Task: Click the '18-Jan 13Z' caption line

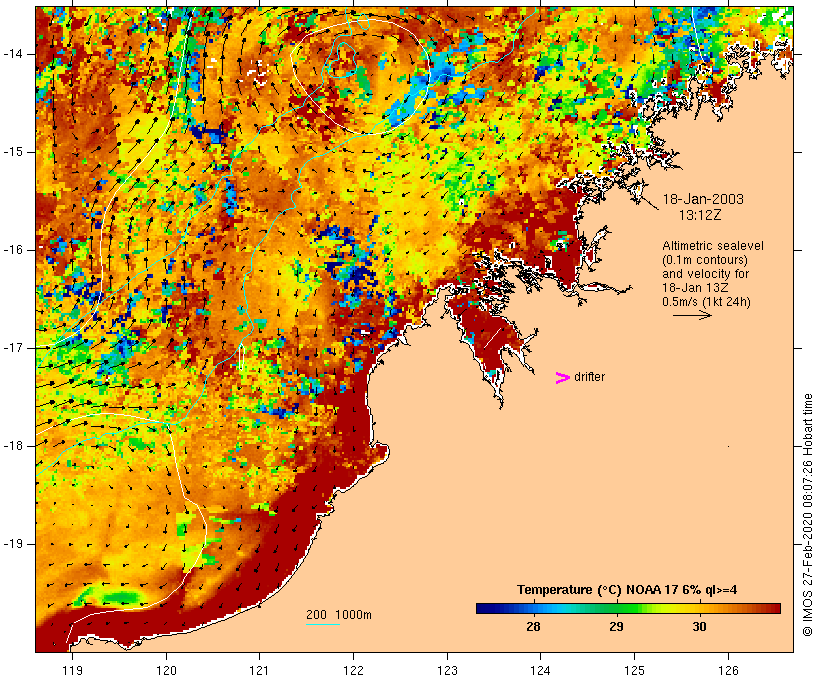Action: (695, 288)
